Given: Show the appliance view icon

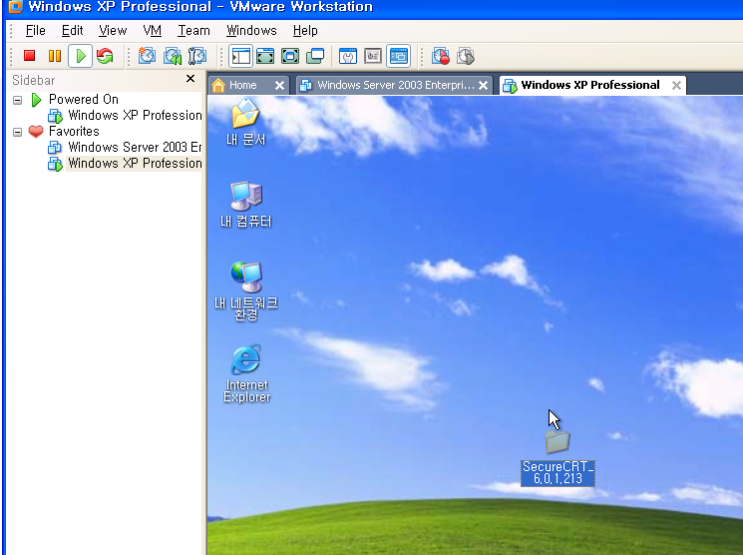Looking at the screenshot, I should [x=373, y=56].
